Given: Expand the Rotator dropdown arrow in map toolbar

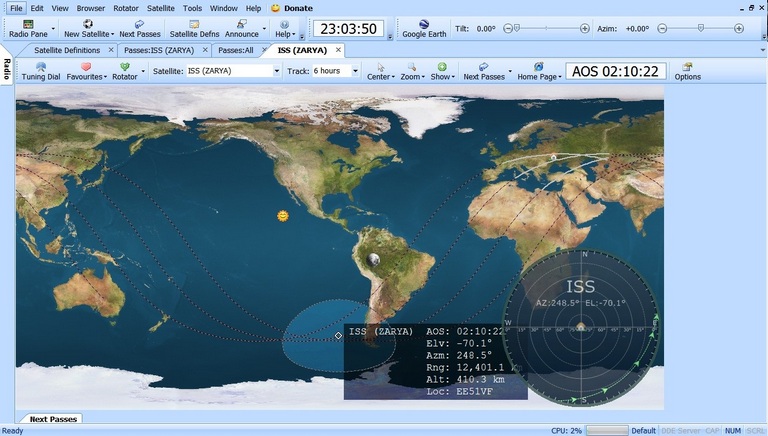Looking at the screenshot, I should click(x=143, y=72).
